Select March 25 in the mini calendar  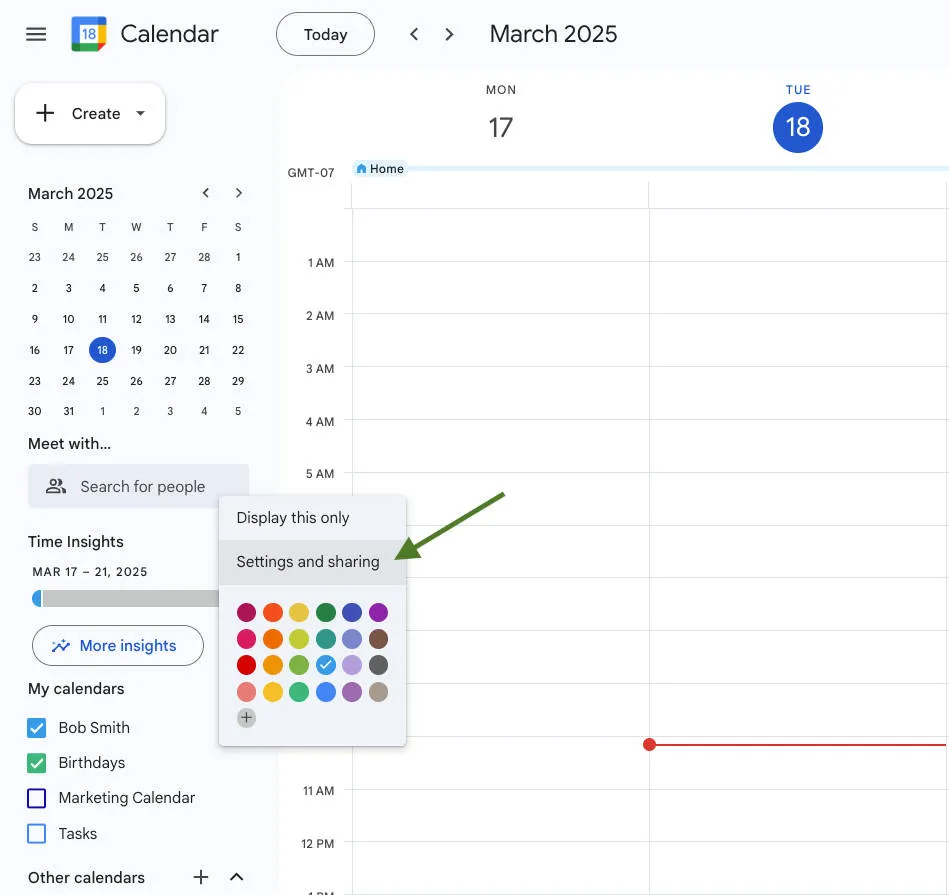102,381
